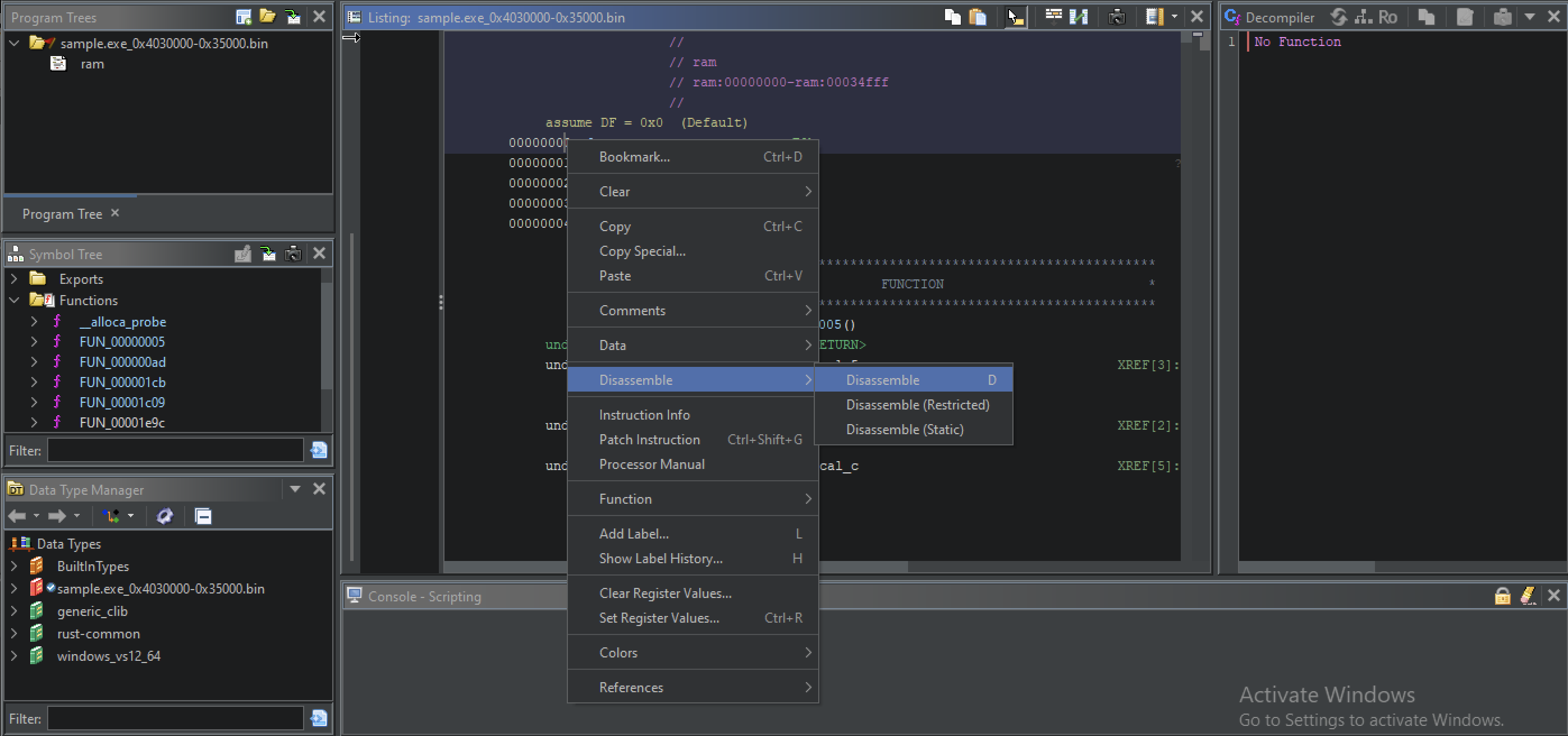Collapse the Functions folder in Symbol Tree

14,300
